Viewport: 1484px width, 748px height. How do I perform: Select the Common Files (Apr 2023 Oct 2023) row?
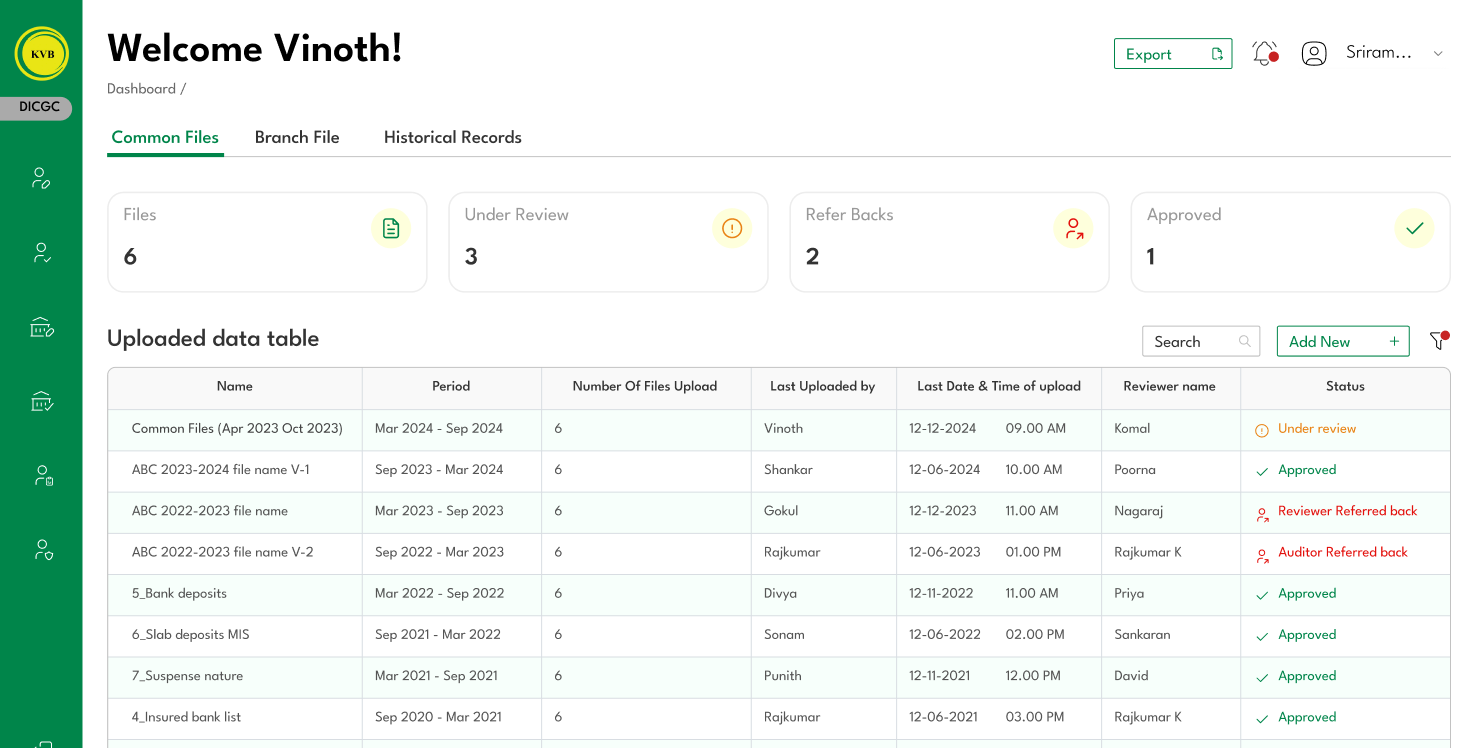tap(779, 429)
